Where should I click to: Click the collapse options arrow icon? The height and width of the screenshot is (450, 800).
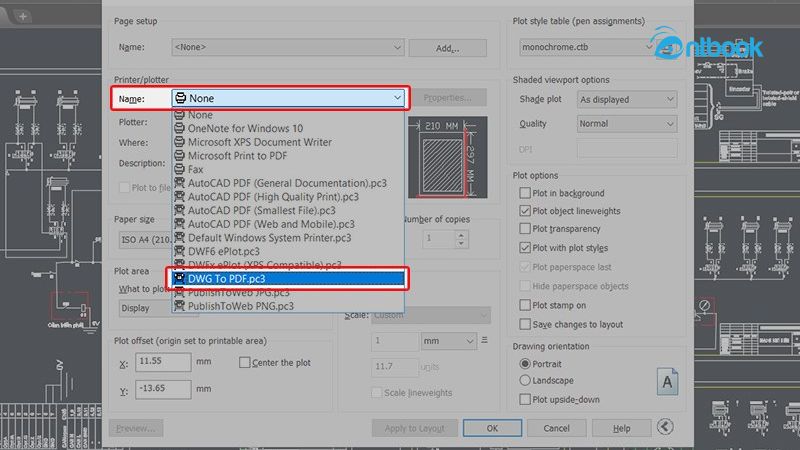tap(665, 427)
